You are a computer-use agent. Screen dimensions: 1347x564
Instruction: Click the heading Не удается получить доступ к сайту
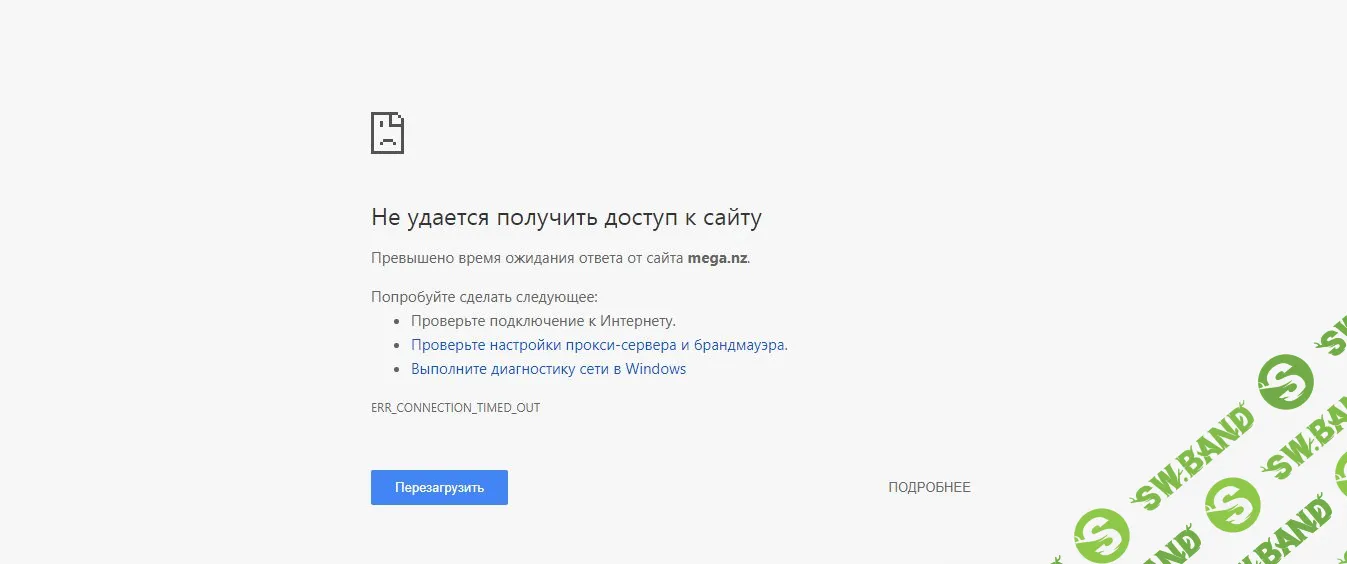pyautogui.click(x=566, y=217)
